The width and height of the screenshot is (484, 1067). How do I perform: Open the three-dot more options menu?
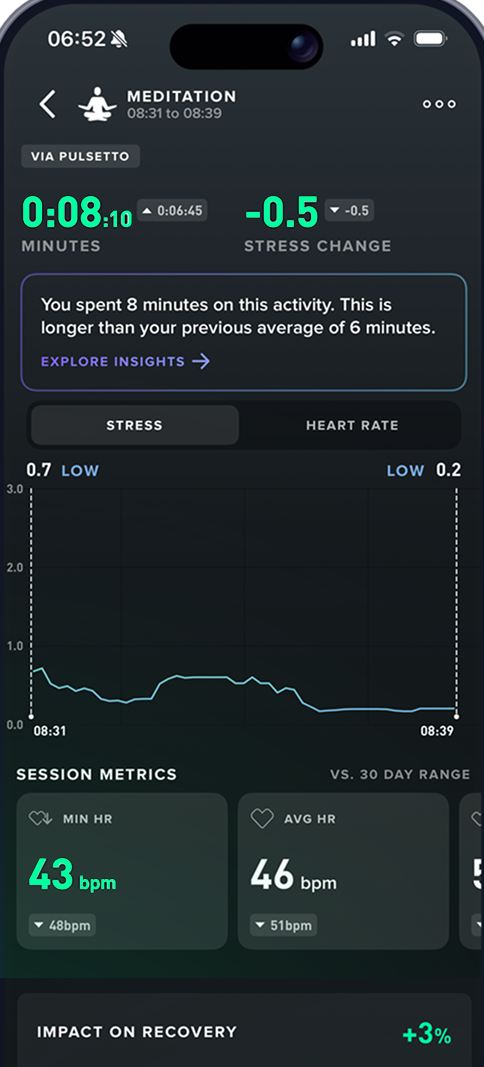click(439, 104)
